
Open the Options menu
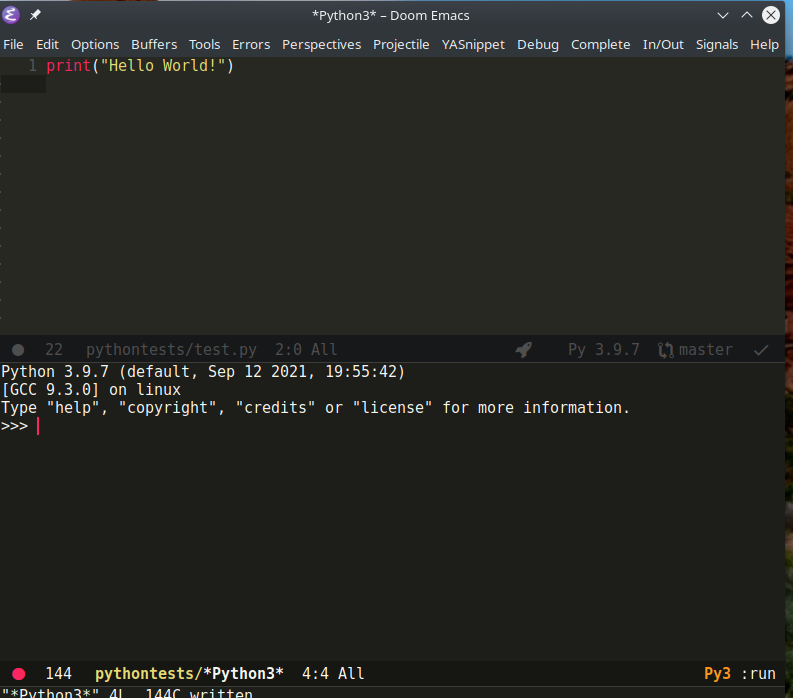95,45
